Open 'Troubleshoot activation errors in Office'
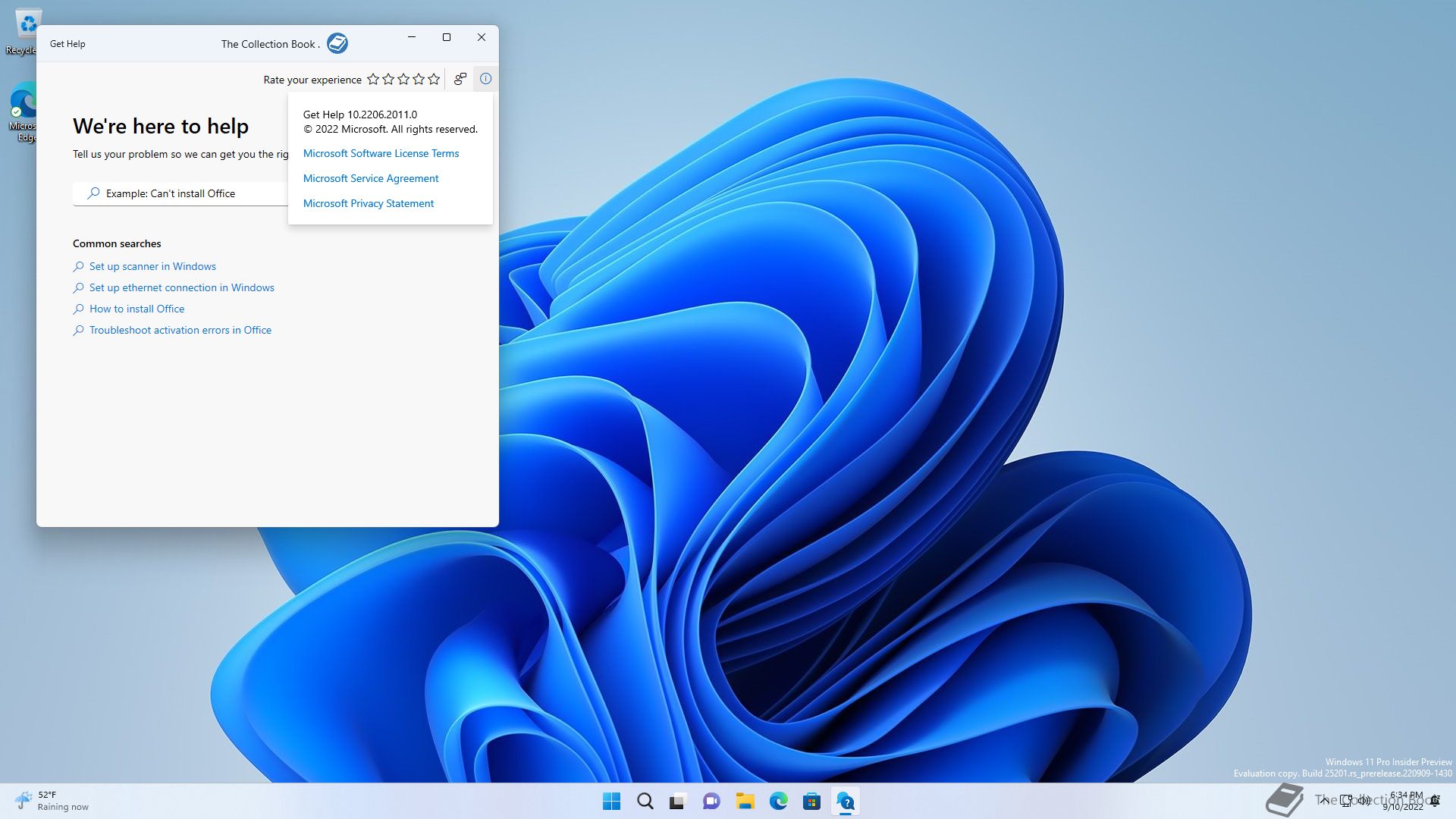Image resolution: width=1456 pixels, height=819 pixels. (180, 330)
